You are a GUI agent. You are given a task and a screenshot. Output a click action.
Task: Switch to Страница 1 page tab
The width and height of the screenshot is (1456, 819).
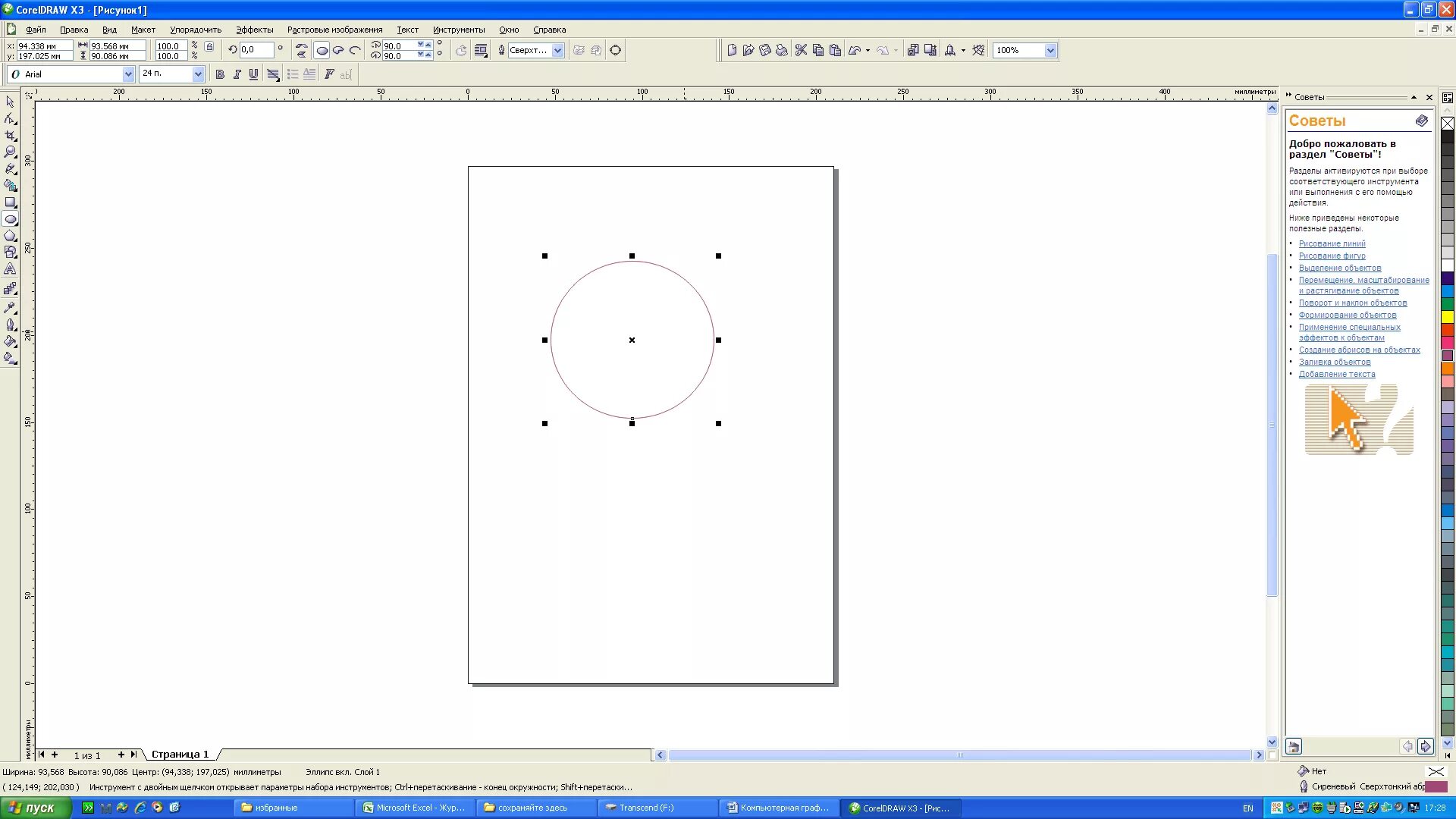click(x=180, y=755)
